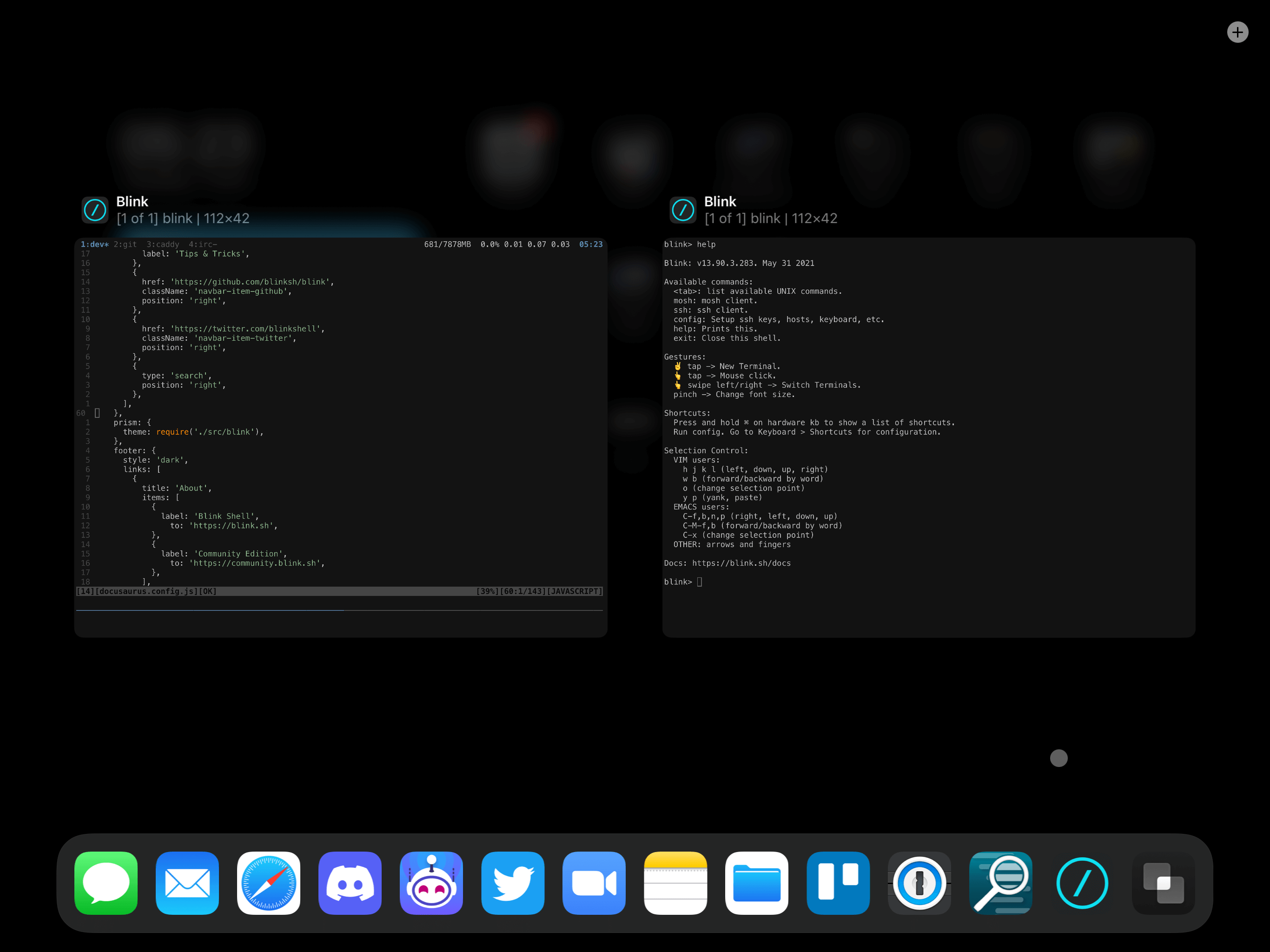
Task: Open 1Password from the dock
Action: tap(919, 883)
